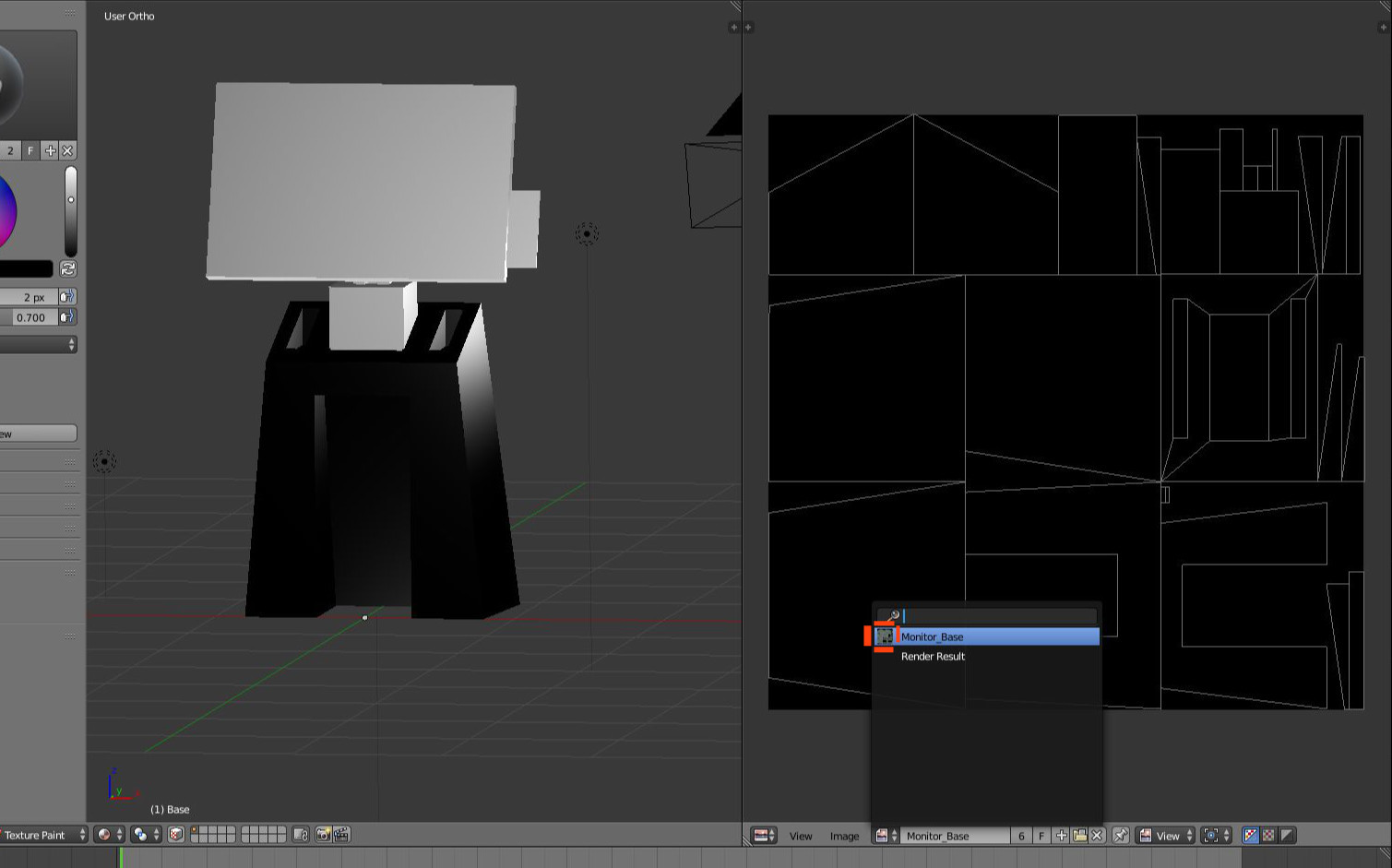Open the View menu of the image editor
The width and height of the screenshot is (1392, 868).
pos(801,836)
